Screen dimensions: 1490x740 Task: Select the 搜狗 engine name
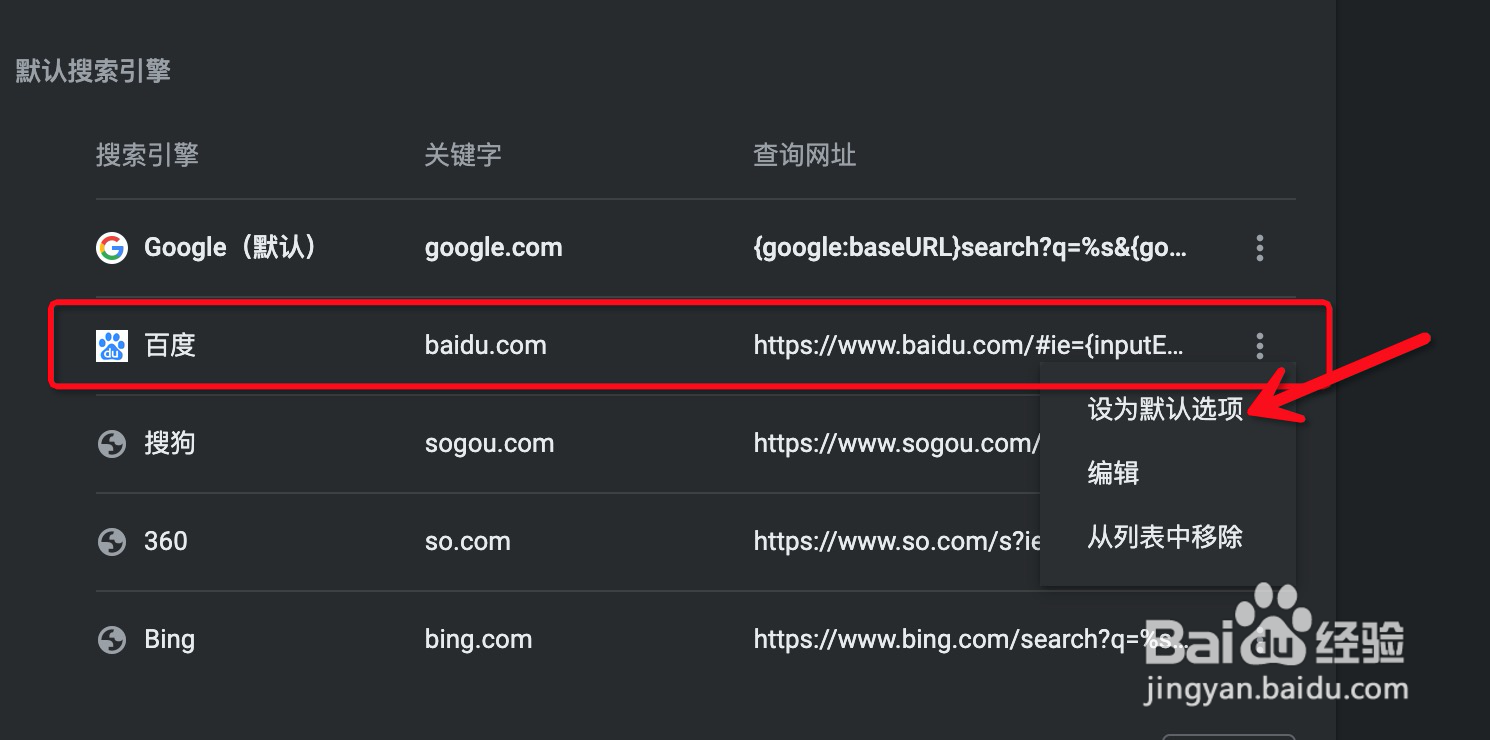pyautogui.click(x=170, y=443)
